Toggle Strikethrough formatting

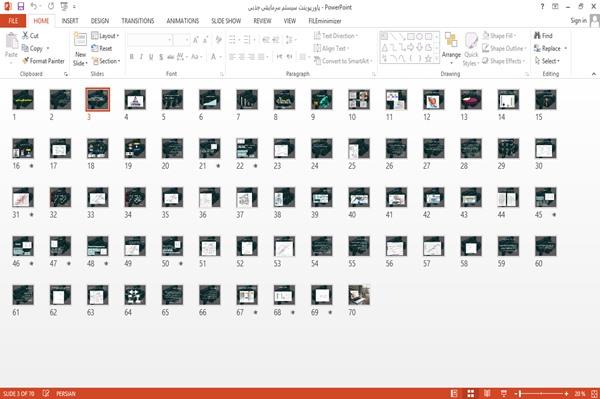pos(171,57)
